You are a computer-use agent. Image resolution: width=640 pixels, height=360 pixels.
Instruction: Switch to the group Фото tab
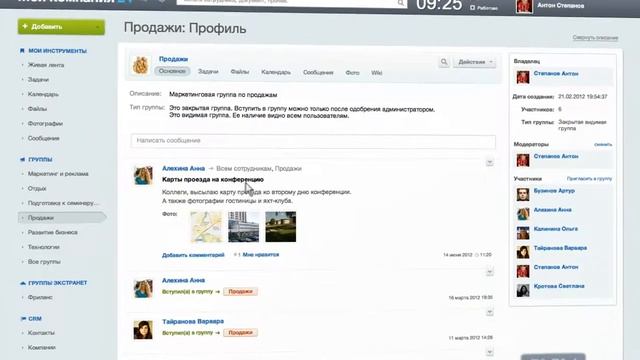point(352,73)
